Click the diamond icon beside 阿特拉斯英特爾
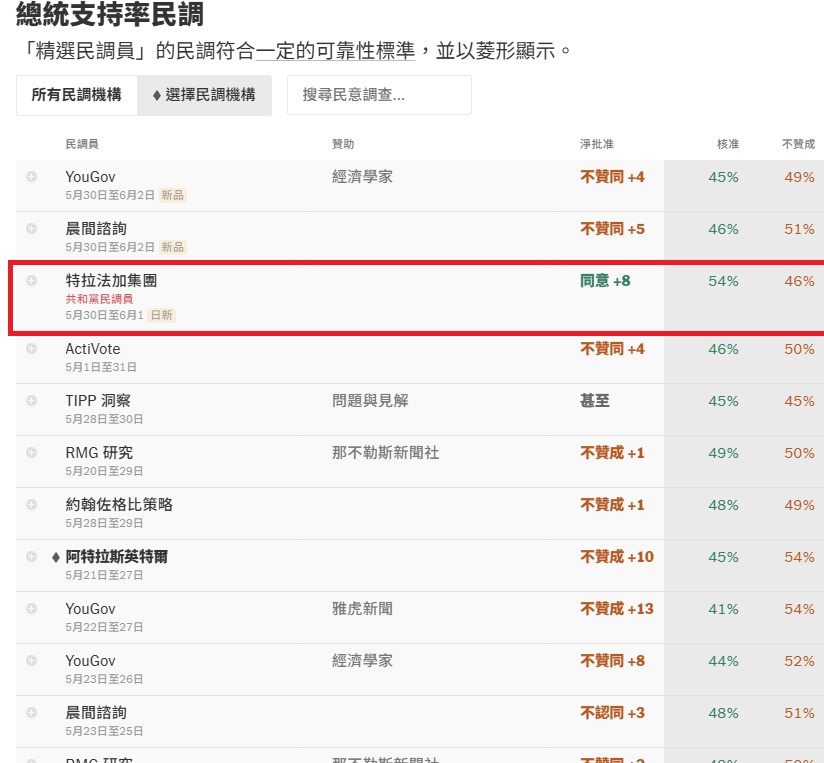This screenshot has height=763, width=824. [x=56, y=557]
